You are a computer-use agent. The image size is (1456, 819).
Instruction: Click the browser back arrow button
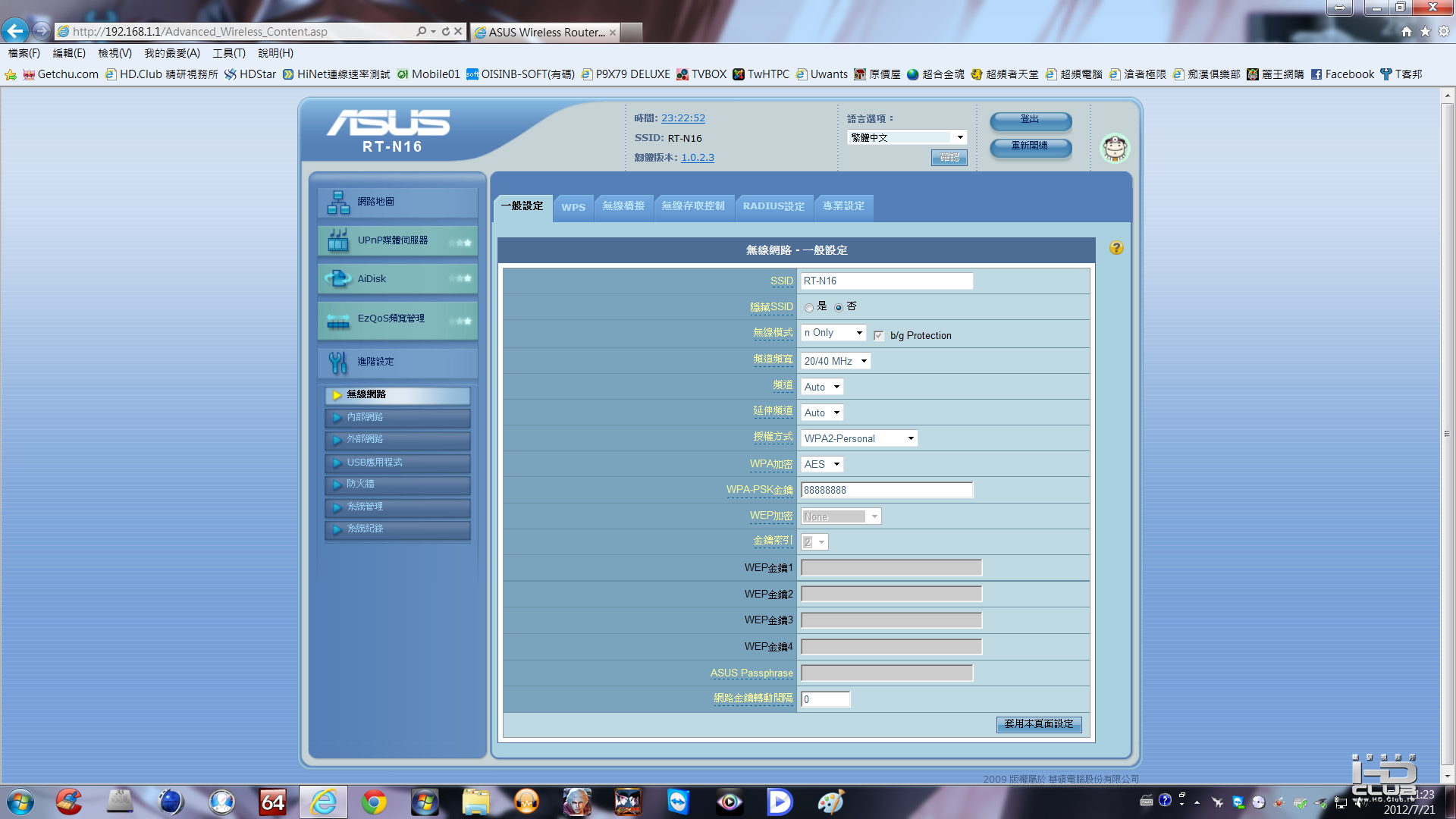click(x=14, y=31)
